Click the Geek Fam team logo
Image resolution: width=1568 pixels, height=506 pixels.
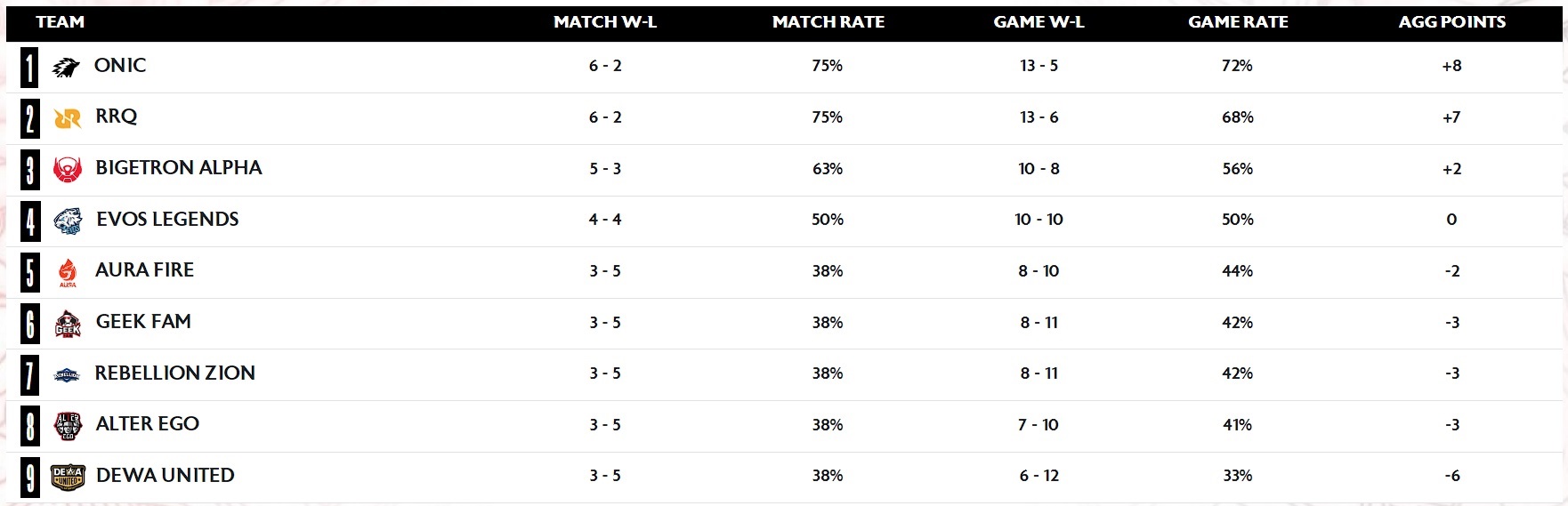tap(68, 324)
